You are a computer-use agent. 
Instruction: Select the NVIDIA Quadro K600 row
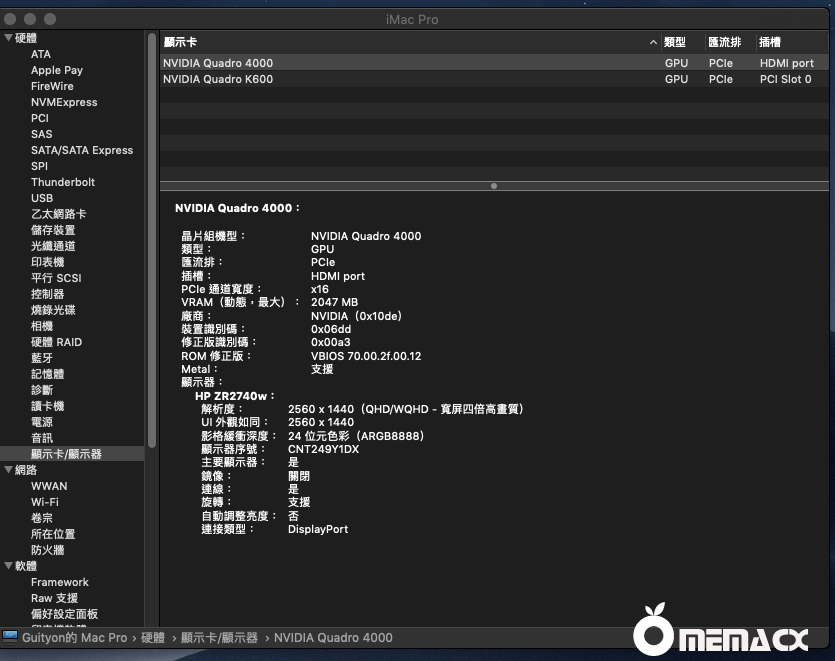pyautogui.click(x=218, y=79)
